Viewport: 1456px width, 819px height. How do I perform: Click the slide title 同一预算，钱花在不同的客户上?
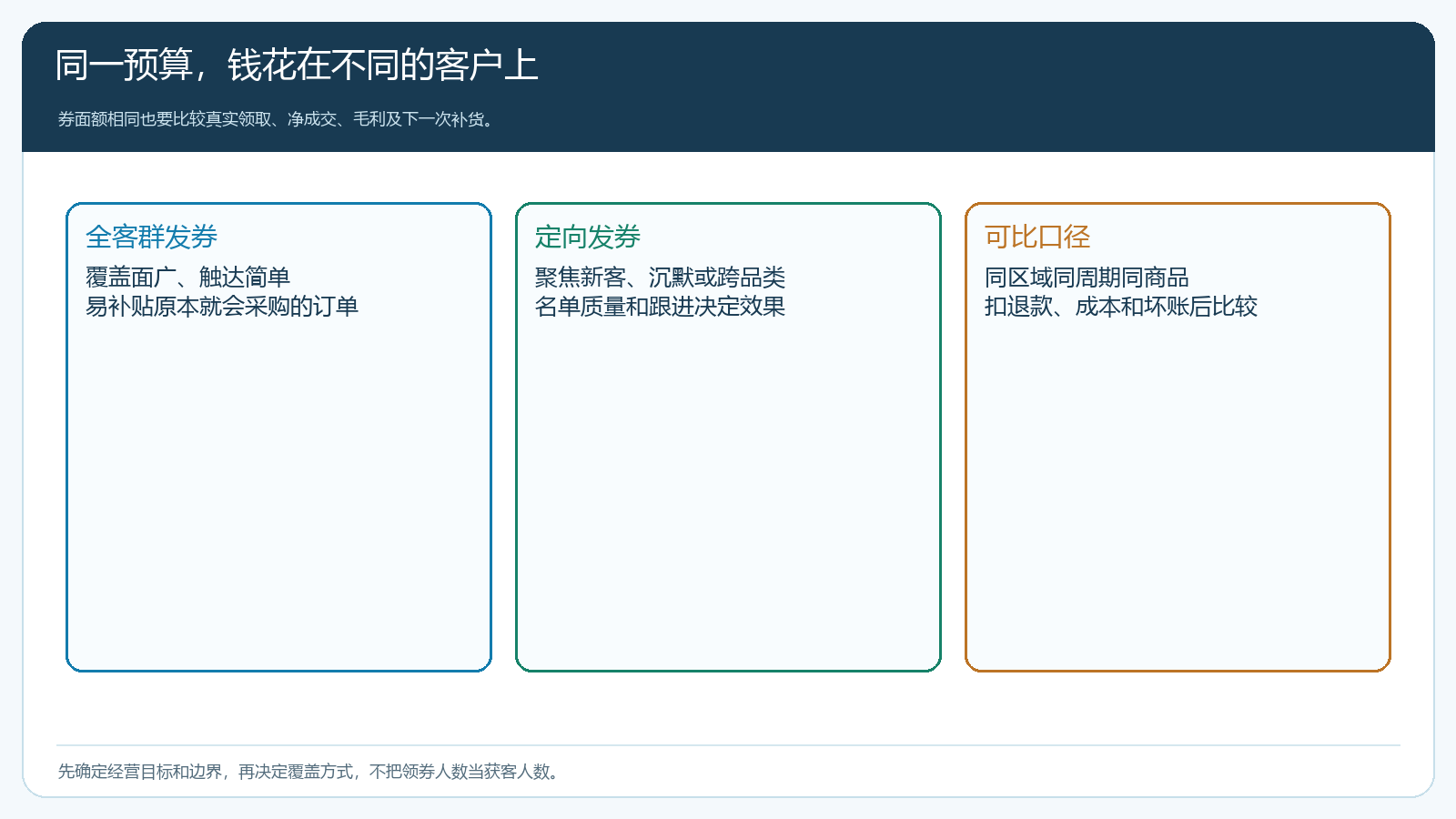(297, 66)
